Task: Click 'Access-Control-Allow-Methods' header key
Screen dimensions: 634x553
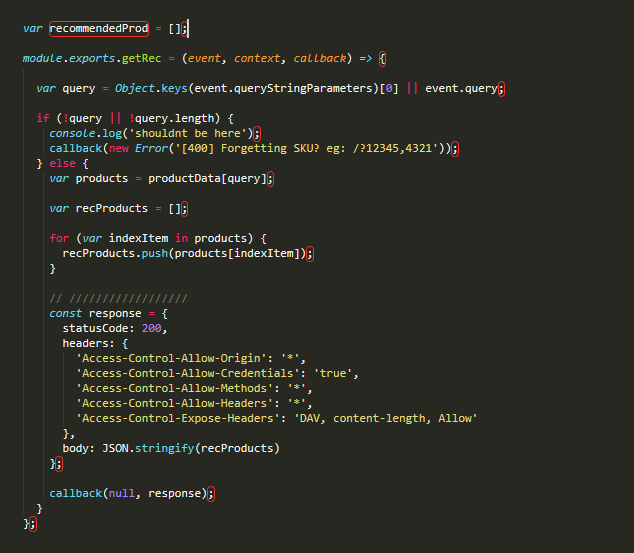Action: [174, 388]
